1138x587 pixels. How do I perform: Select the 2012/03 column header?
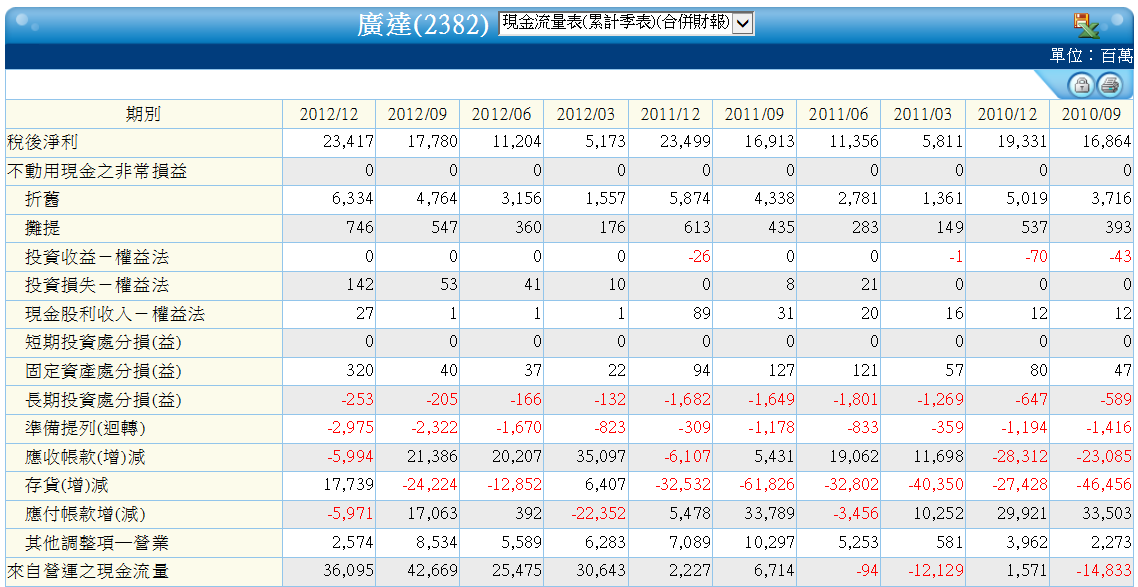pyautogui.click(x=585, y=114)
